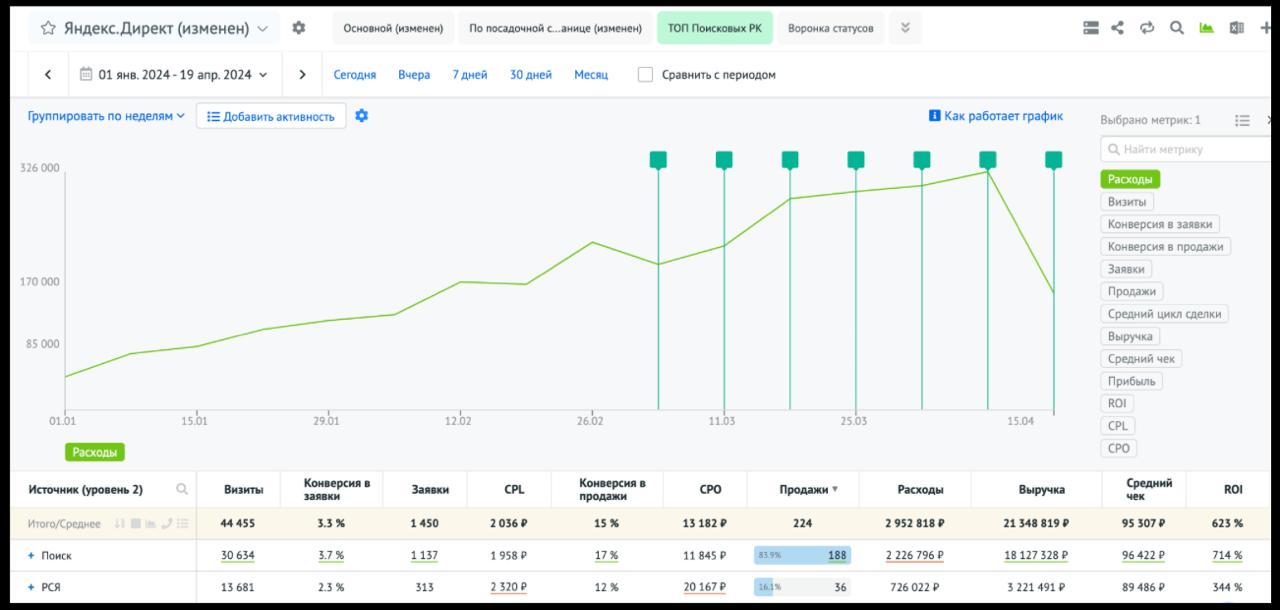
Task: Switch to 'Воронка статусов' tab
Action: 830,29
